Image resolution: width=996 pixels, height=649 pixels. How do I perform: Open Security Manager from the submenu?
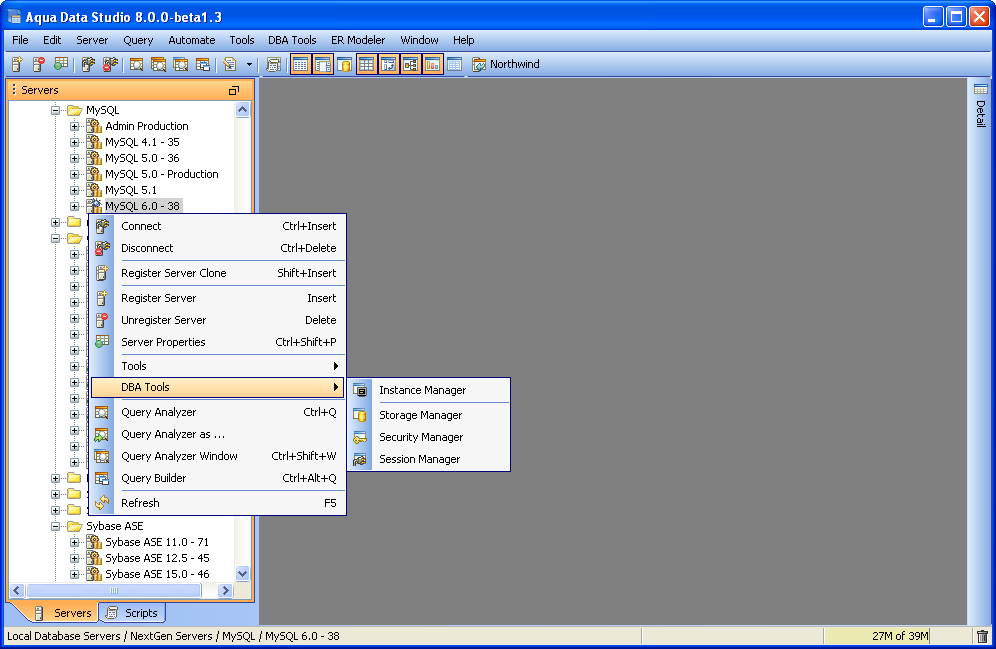tap(429, 437)
